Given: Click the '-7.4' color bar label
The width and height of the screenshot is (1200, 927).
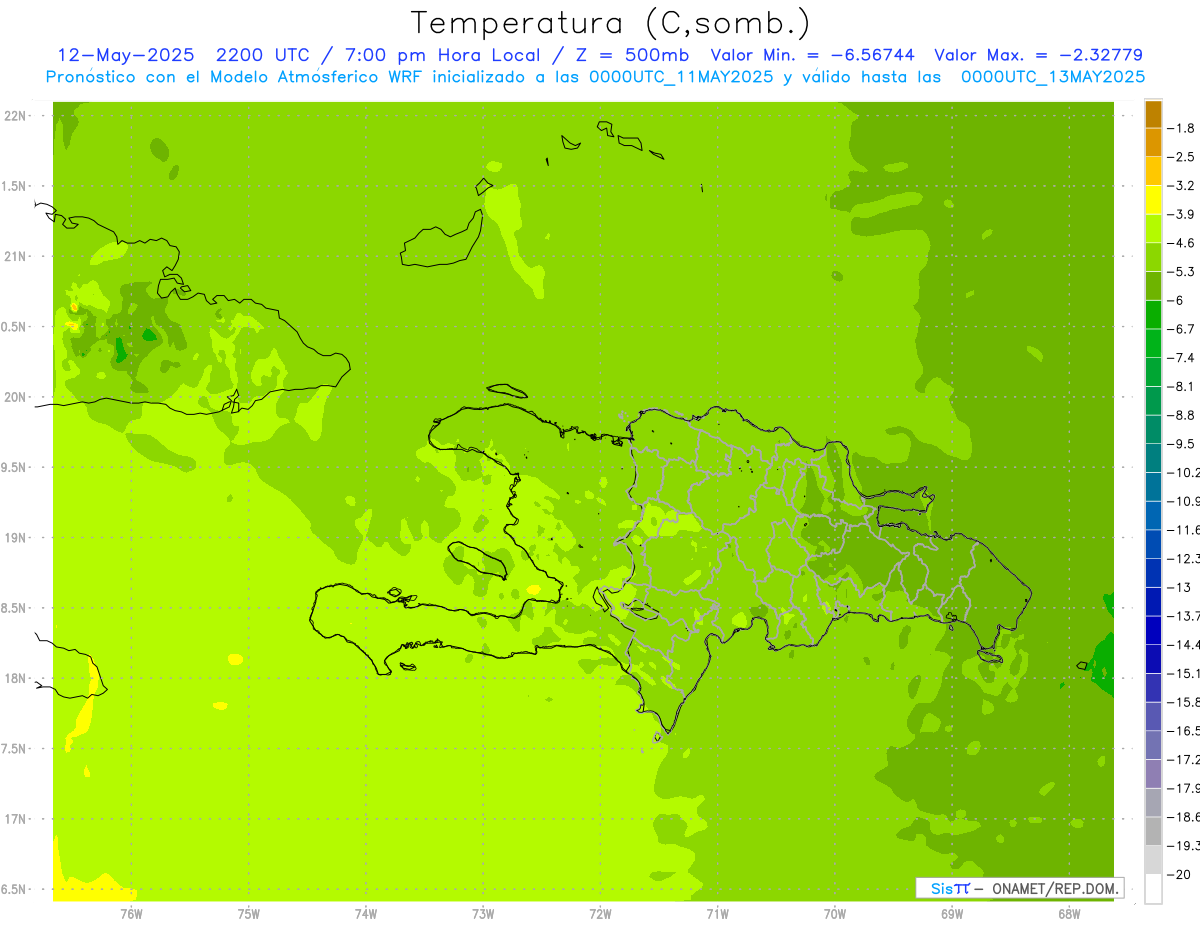Looking at the screenshot, I should click(1183, 358).
